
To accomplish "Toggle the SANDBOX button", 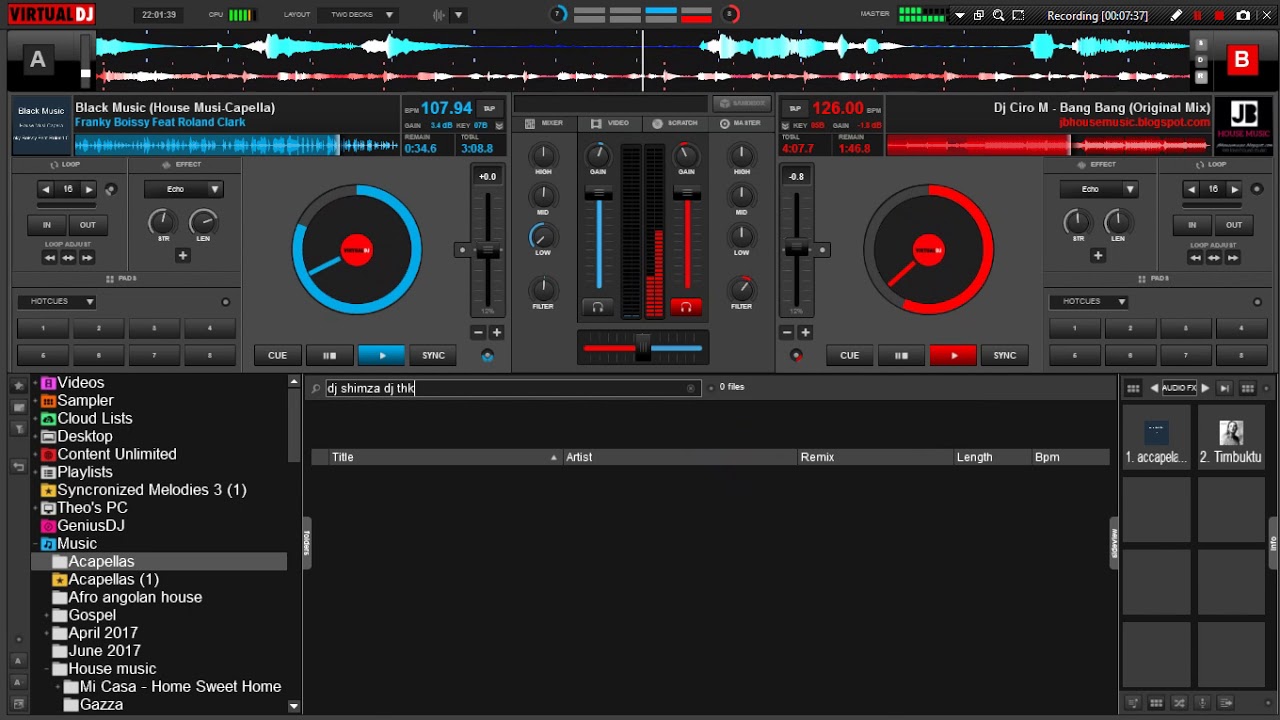I will click(740, 103).
